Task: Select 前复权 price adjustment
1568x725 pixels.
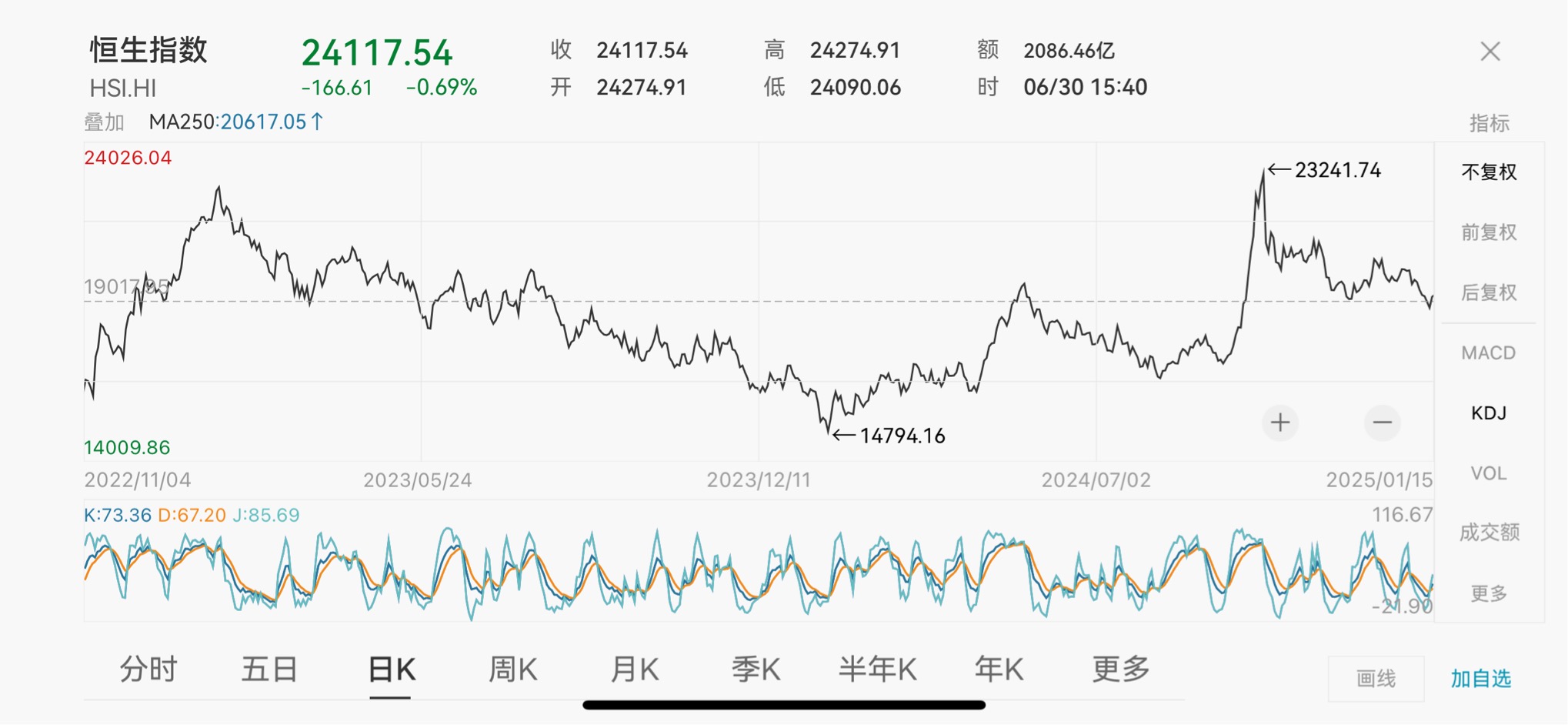Action: (x=1489, y=232)
